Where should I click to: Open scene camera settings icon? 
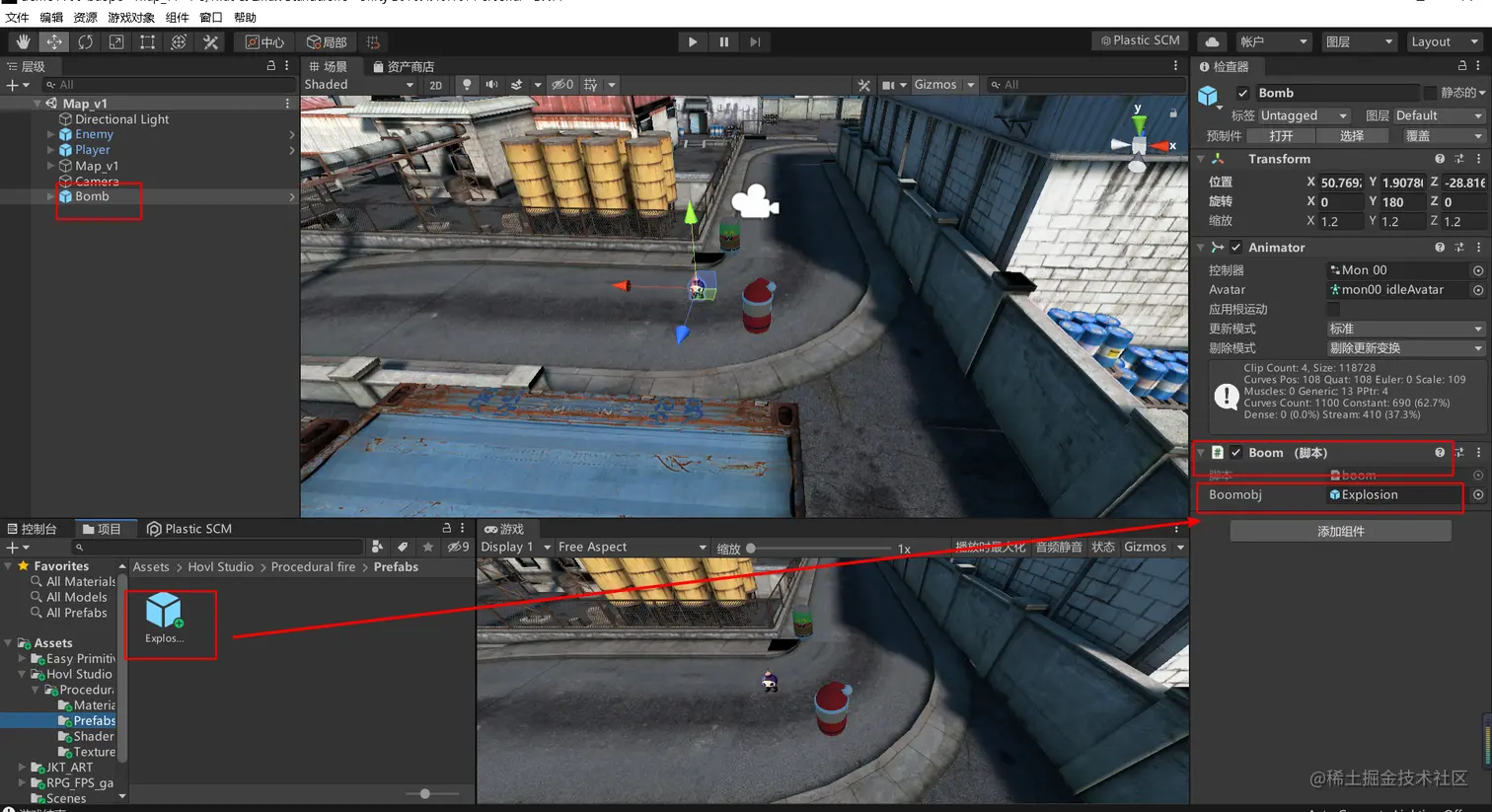888,85
